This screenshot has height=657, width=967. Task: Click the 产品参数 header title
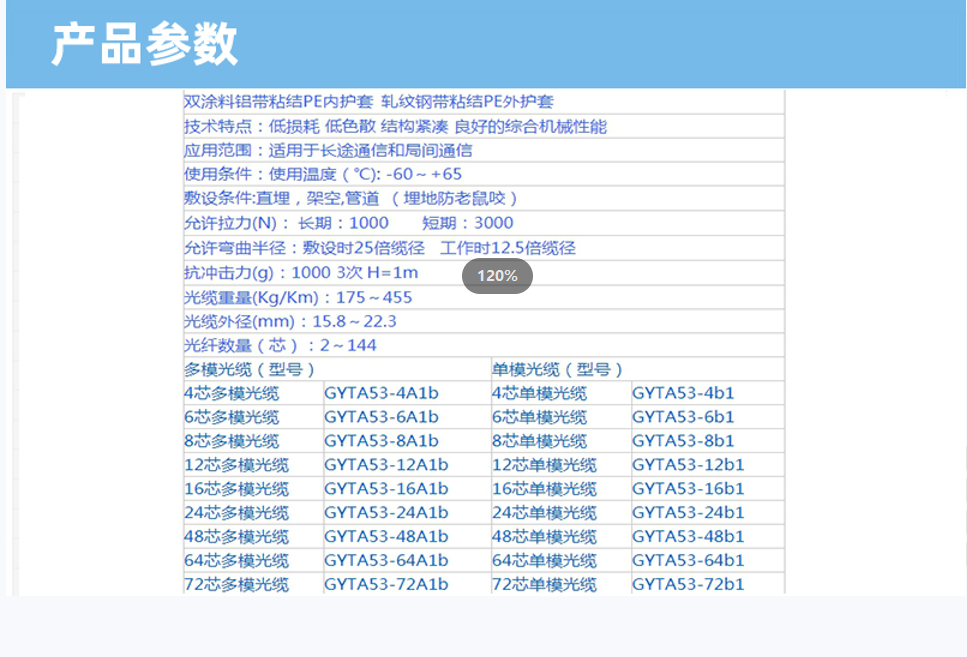point(145,44)
